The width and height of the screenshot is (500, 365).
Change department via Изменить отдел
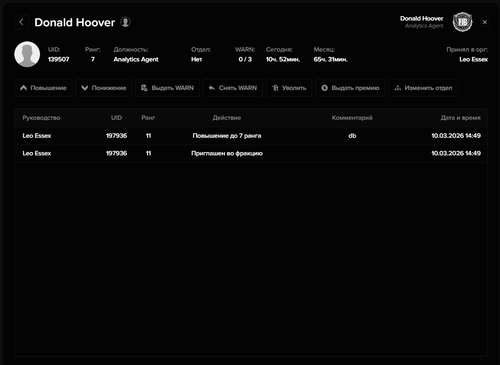click(x=423, y=88)
